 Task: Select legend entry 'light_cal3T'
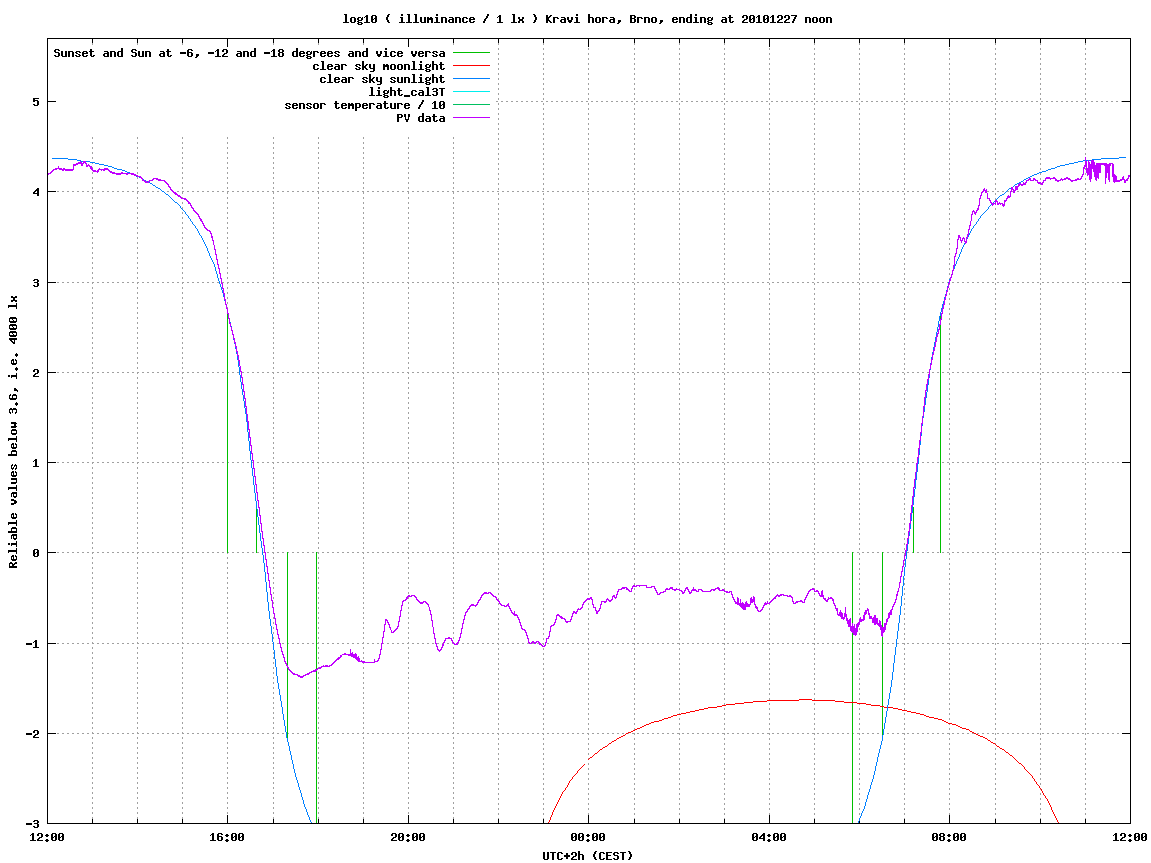[x=407, y=92]
